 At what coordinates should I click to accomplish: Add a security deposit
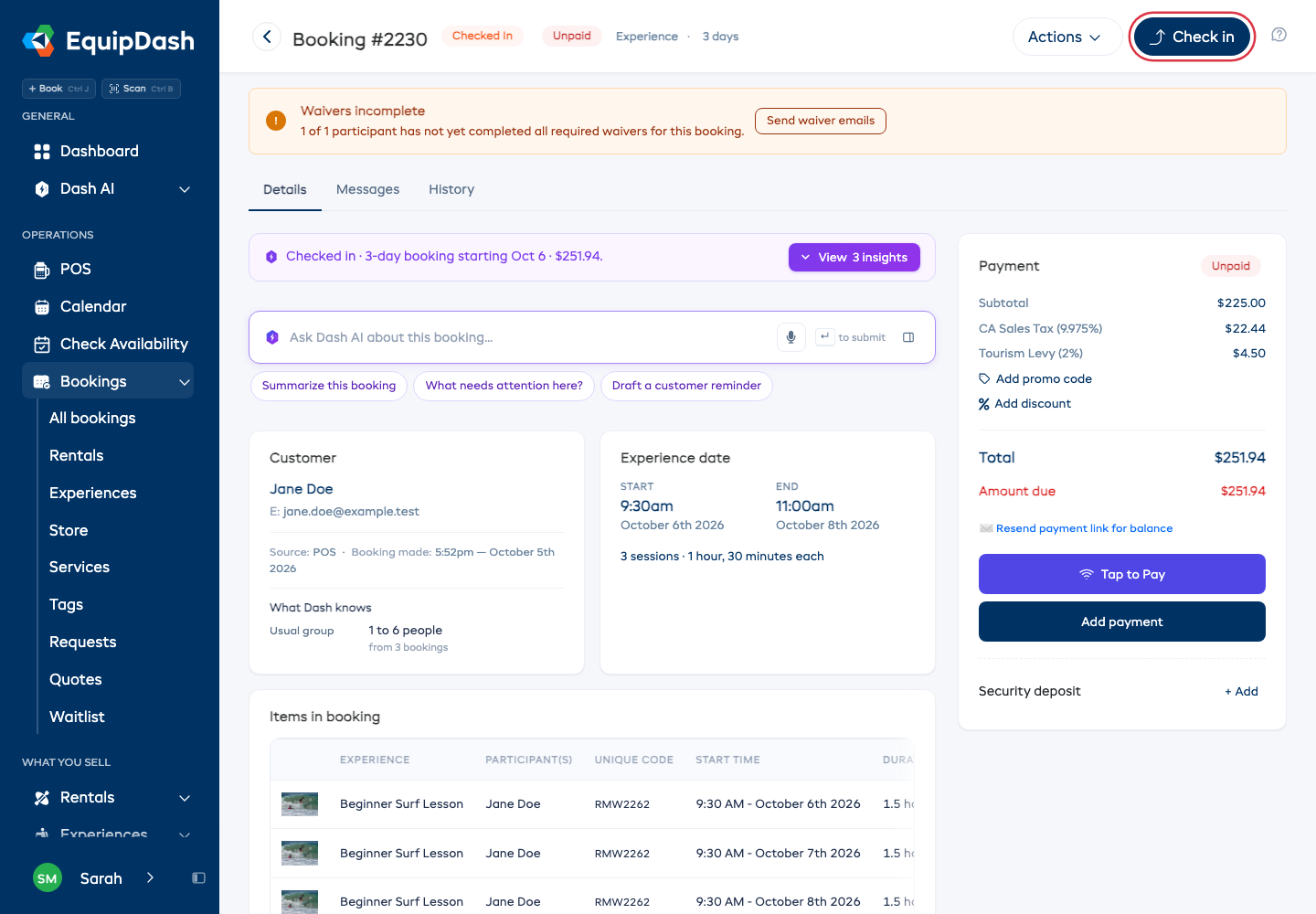pos(1241,691)
